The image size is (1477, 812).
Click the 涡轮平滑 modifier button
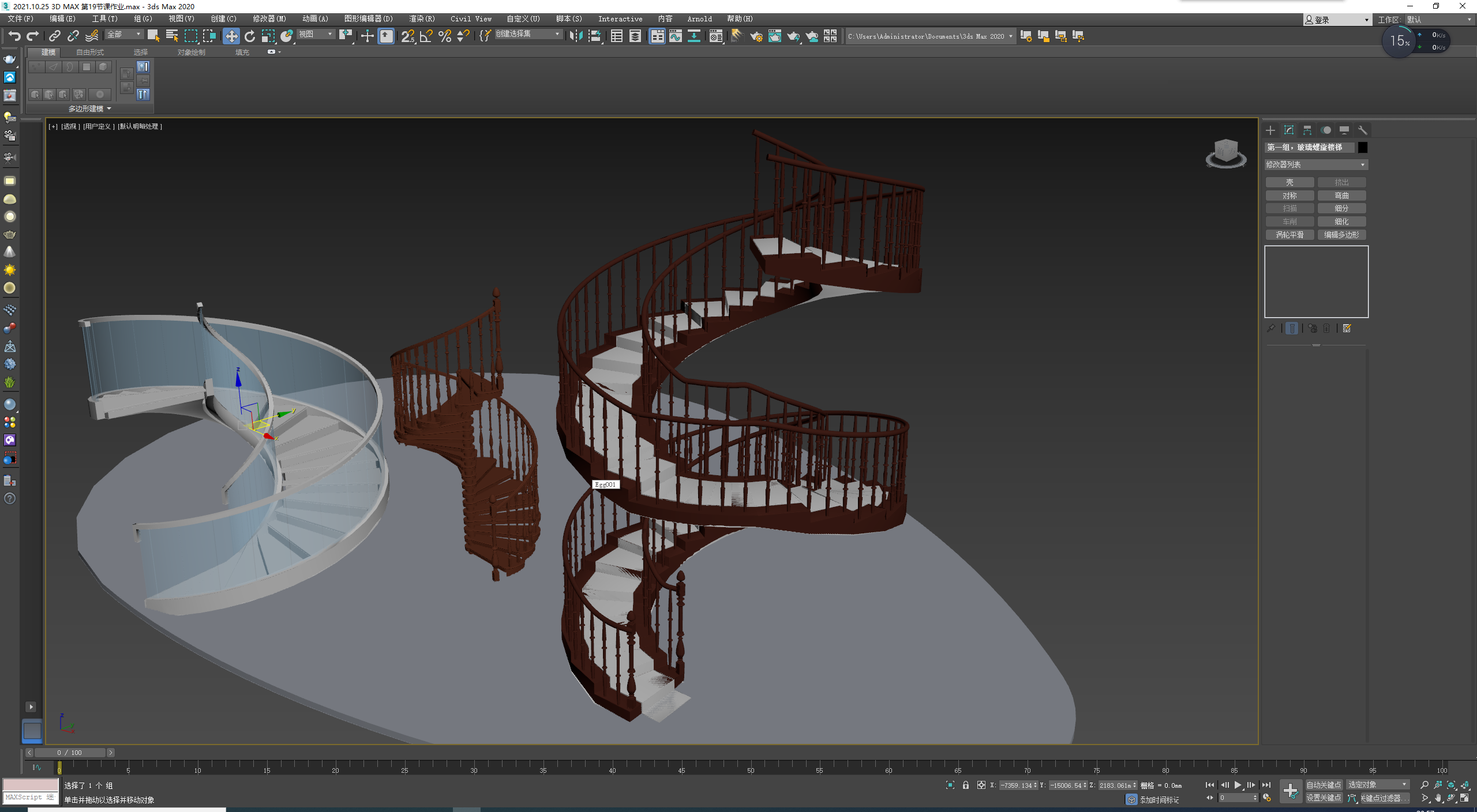[1289, 235]
